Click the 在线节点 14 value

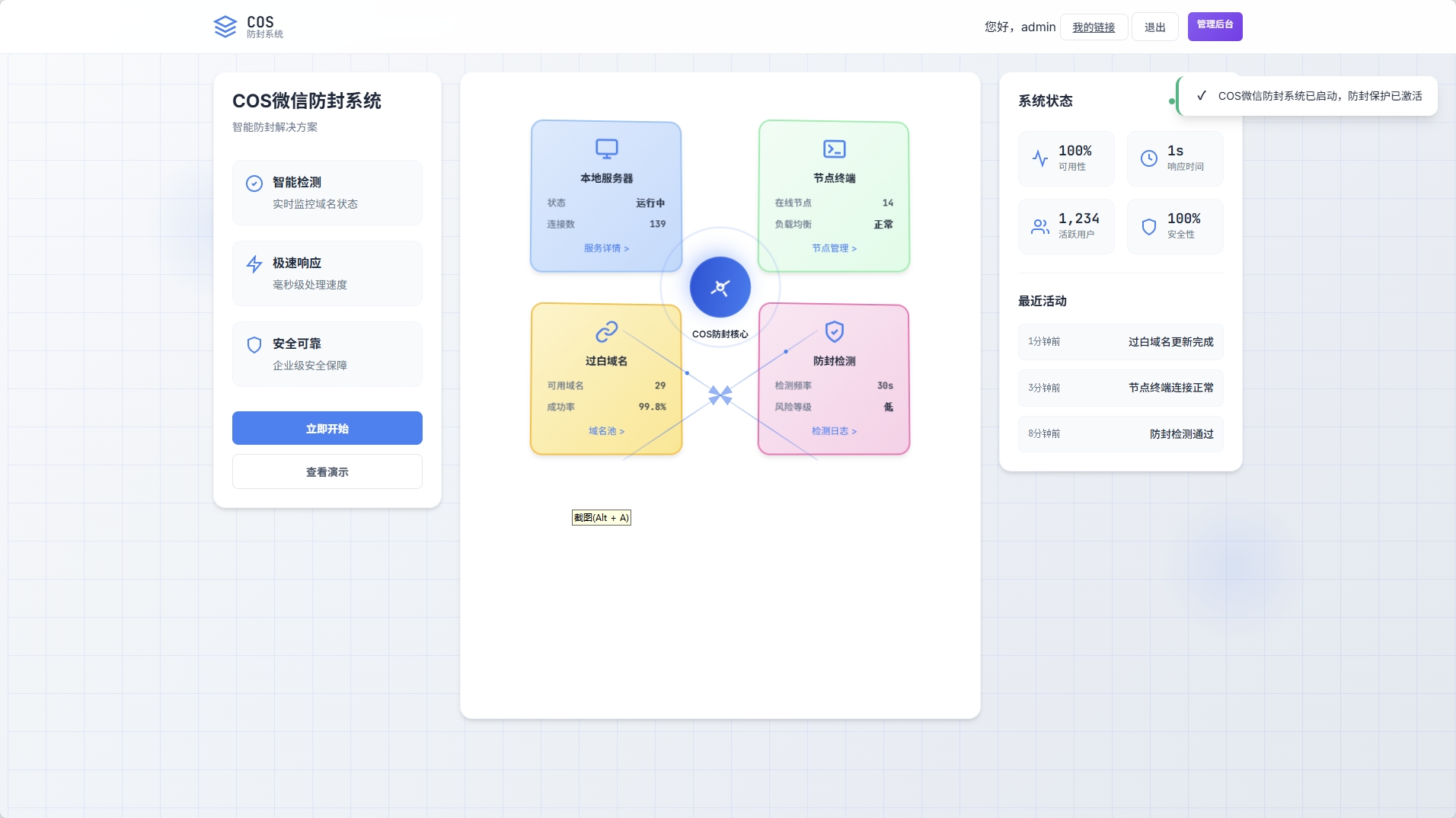click(888, 203)
